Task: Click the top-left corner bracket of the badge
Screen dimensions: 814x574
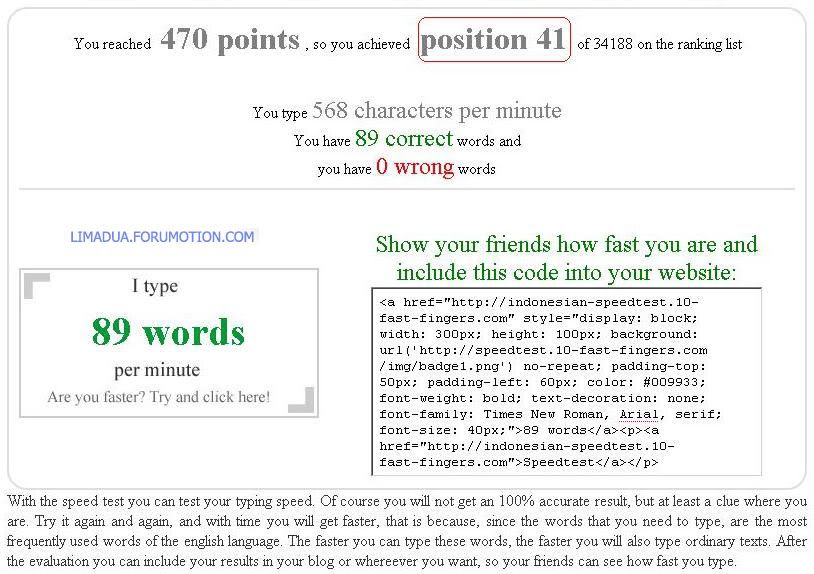Action: pyautogui.click(x=36, y=286)
